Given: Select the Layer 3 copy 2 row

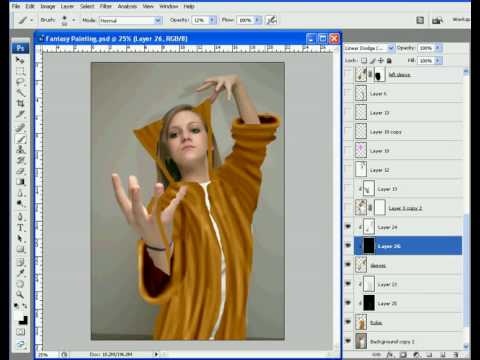Looking at the screenshot, I should coord(408,208).
